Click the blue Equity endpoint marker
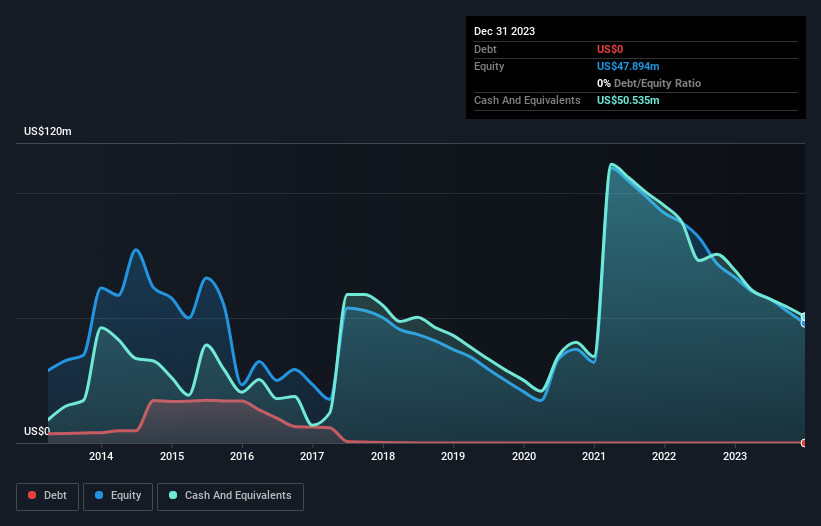Screen dimensions: 821x526 (x=804, y=323)
